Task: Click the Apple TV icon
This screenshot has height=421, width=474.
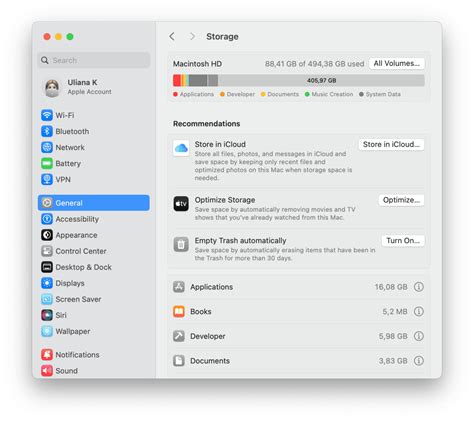Action: [x=181, y=204]
